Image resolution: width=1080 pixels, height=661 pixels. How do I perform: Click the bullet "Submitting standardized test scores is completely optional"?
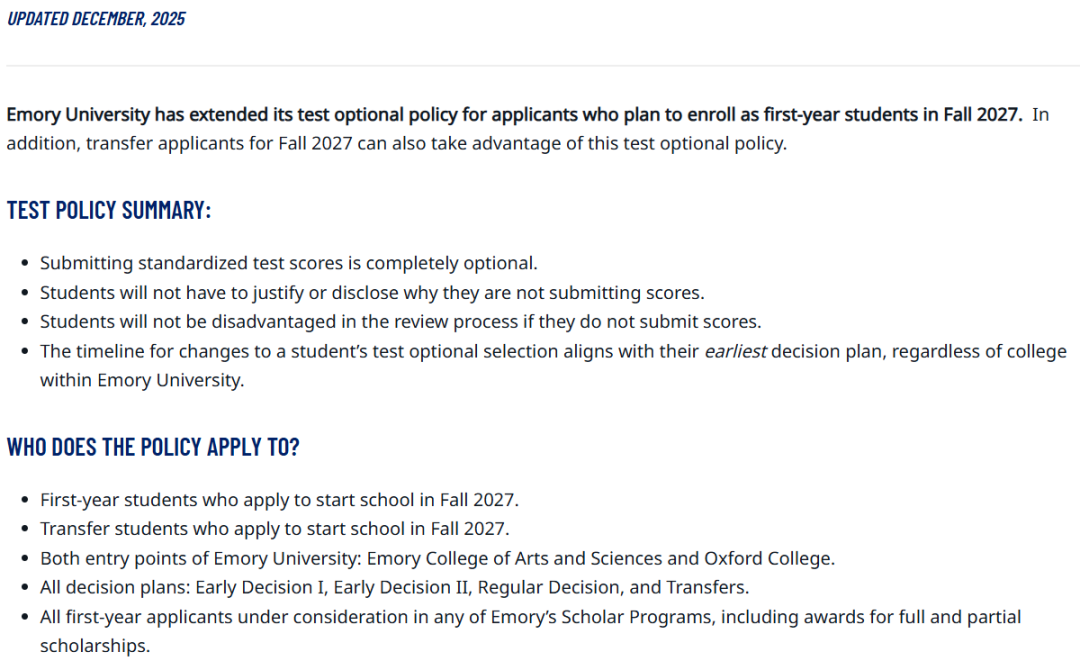pos(288,264)
